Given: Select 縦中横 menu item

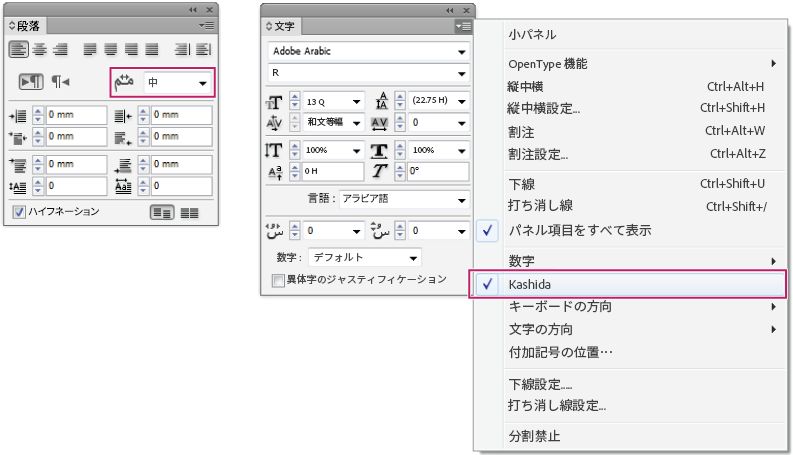Looking at the screenshot, I should point(525,87).
